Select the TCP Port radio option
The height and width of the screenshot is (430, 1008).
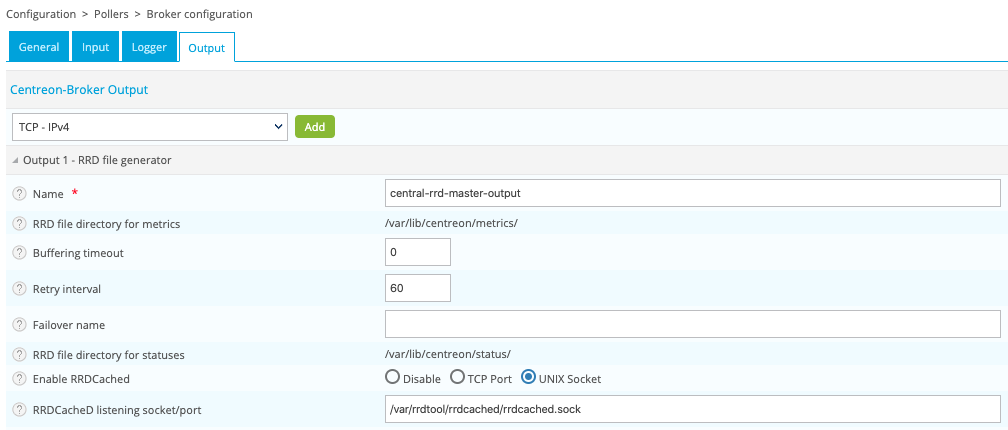[457, 377]
